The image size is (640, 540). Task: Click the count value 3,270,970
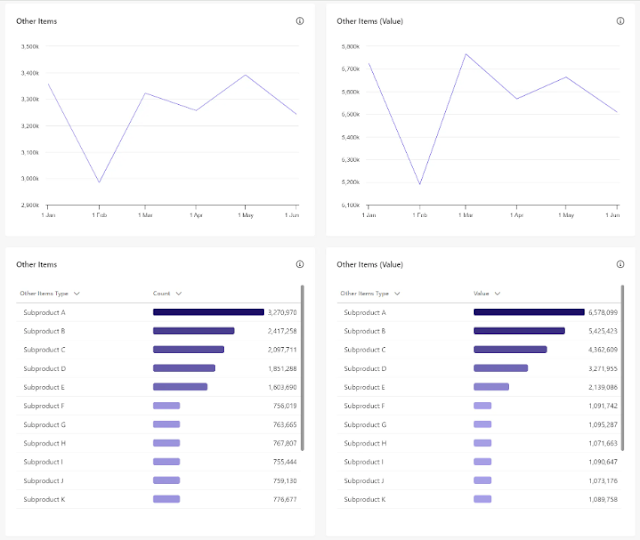click(x=282, y=312)
